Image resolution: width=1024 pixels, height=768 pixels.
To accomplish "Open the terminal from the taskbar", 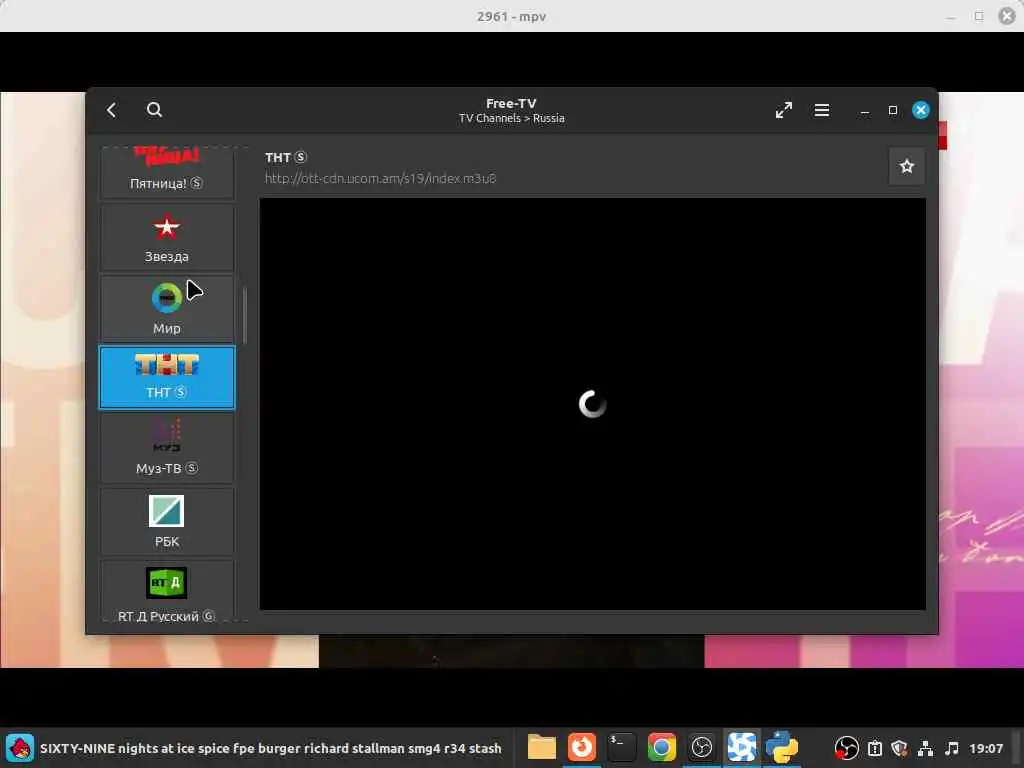I will [x=621, y=747].
